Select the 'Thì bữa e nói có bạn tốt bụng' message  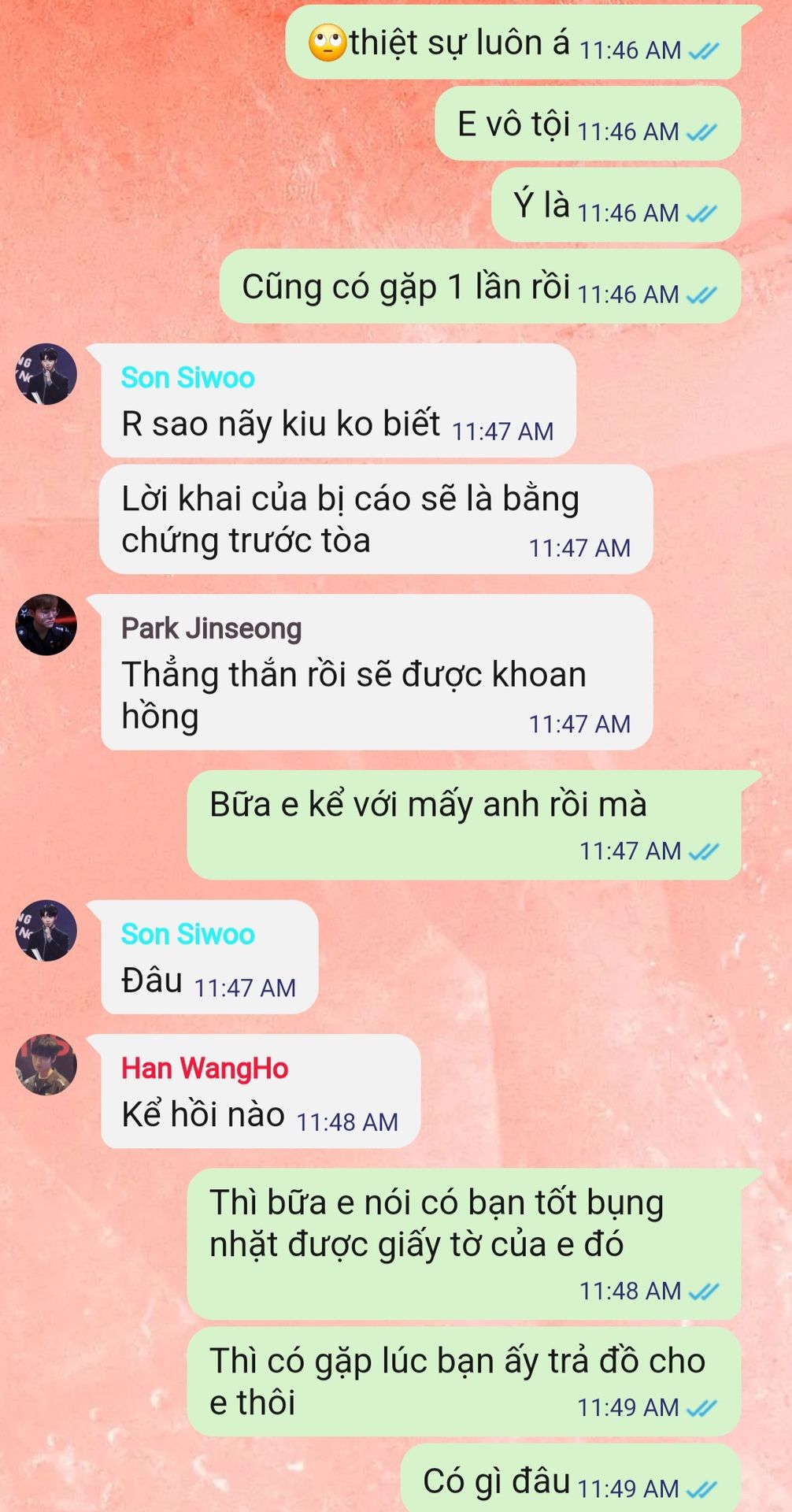click(464, 1244)
